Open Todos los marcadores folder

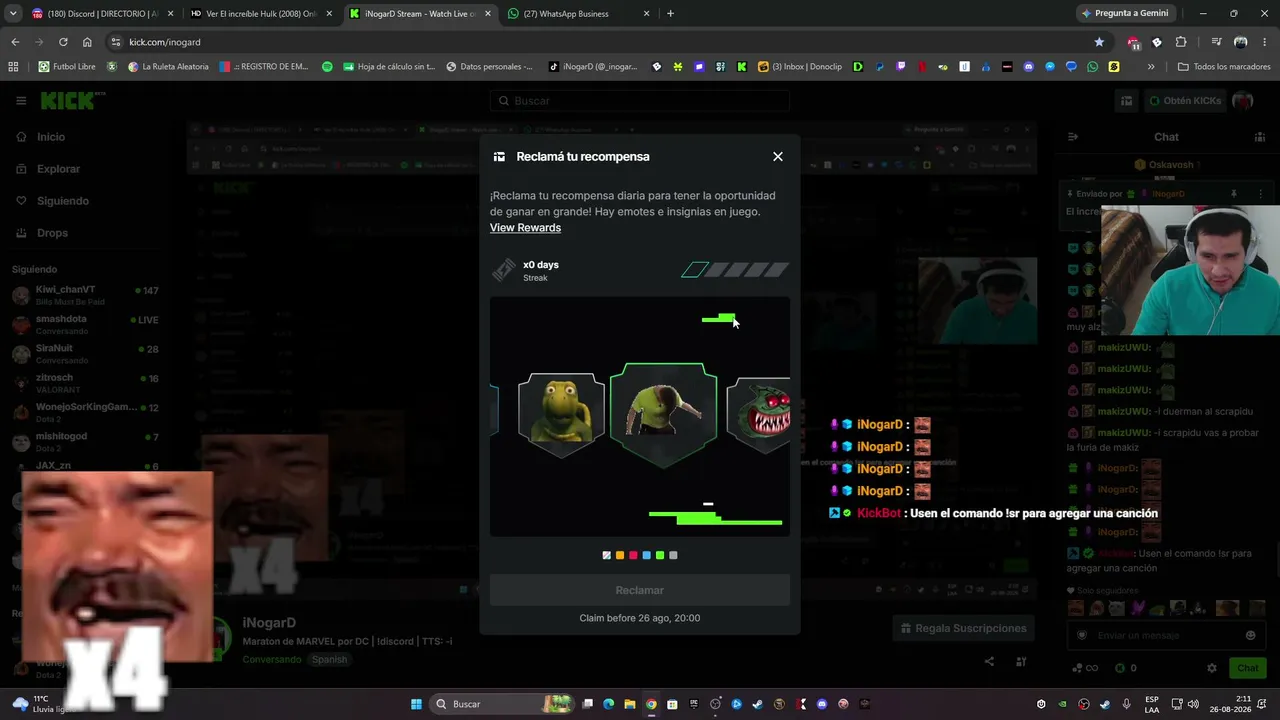tap(1224, 67)
